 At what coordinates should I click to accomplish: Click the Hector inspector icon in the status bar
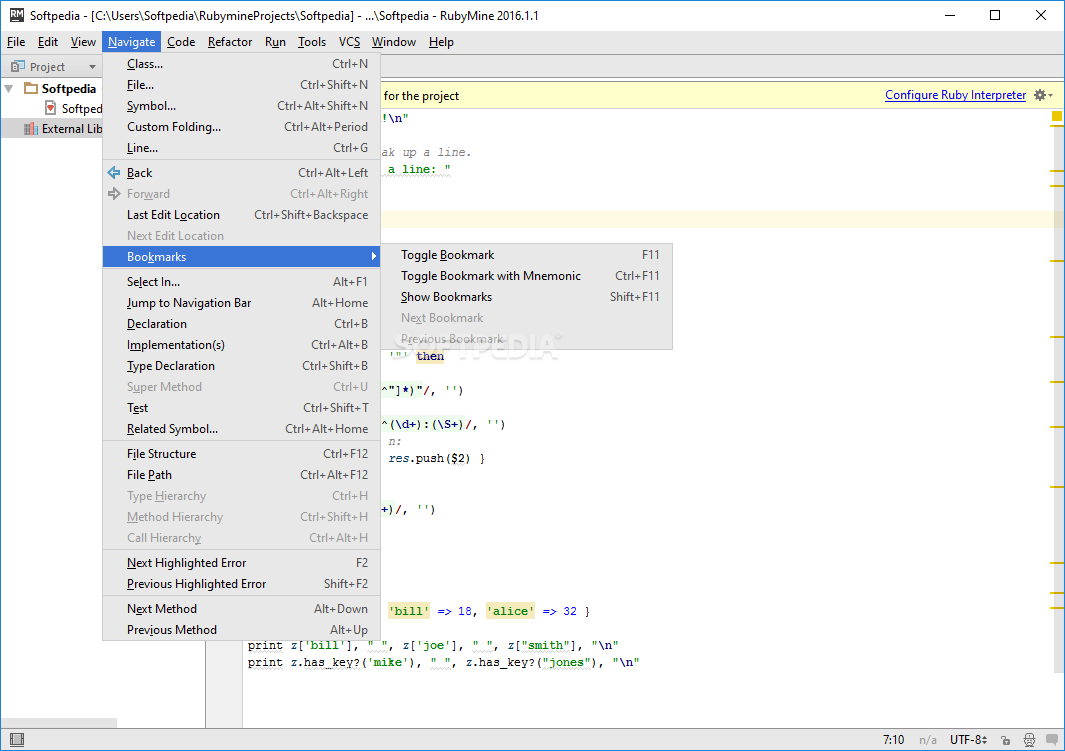point(1030,739)
